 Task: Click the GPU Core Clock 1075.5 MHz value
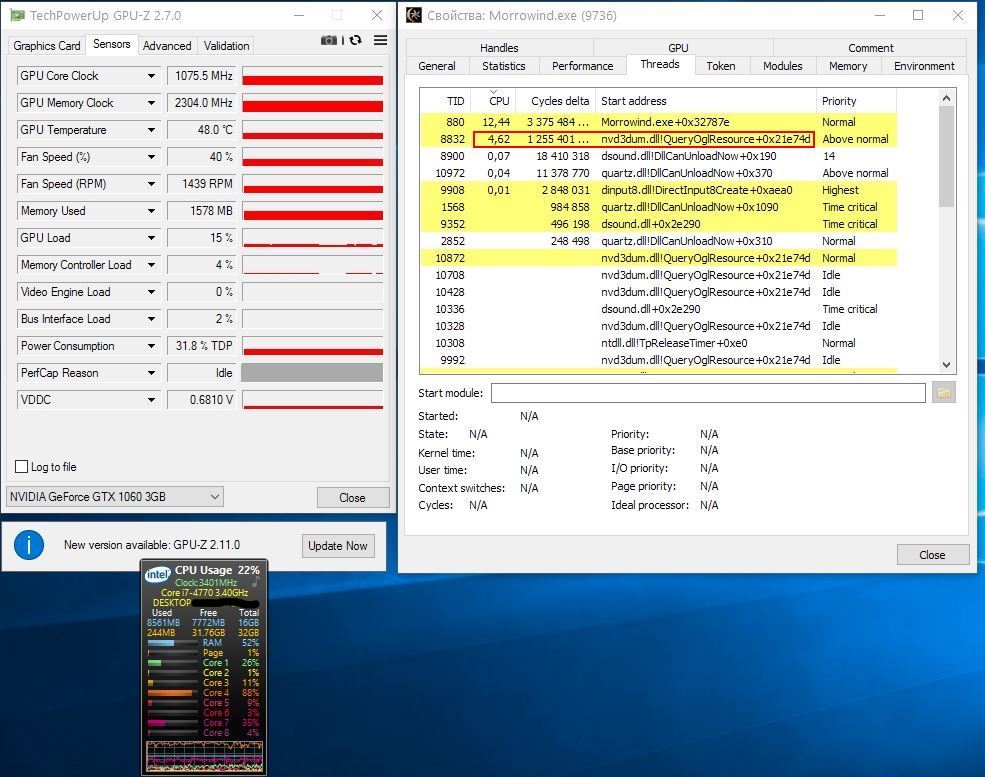point(202,76)
